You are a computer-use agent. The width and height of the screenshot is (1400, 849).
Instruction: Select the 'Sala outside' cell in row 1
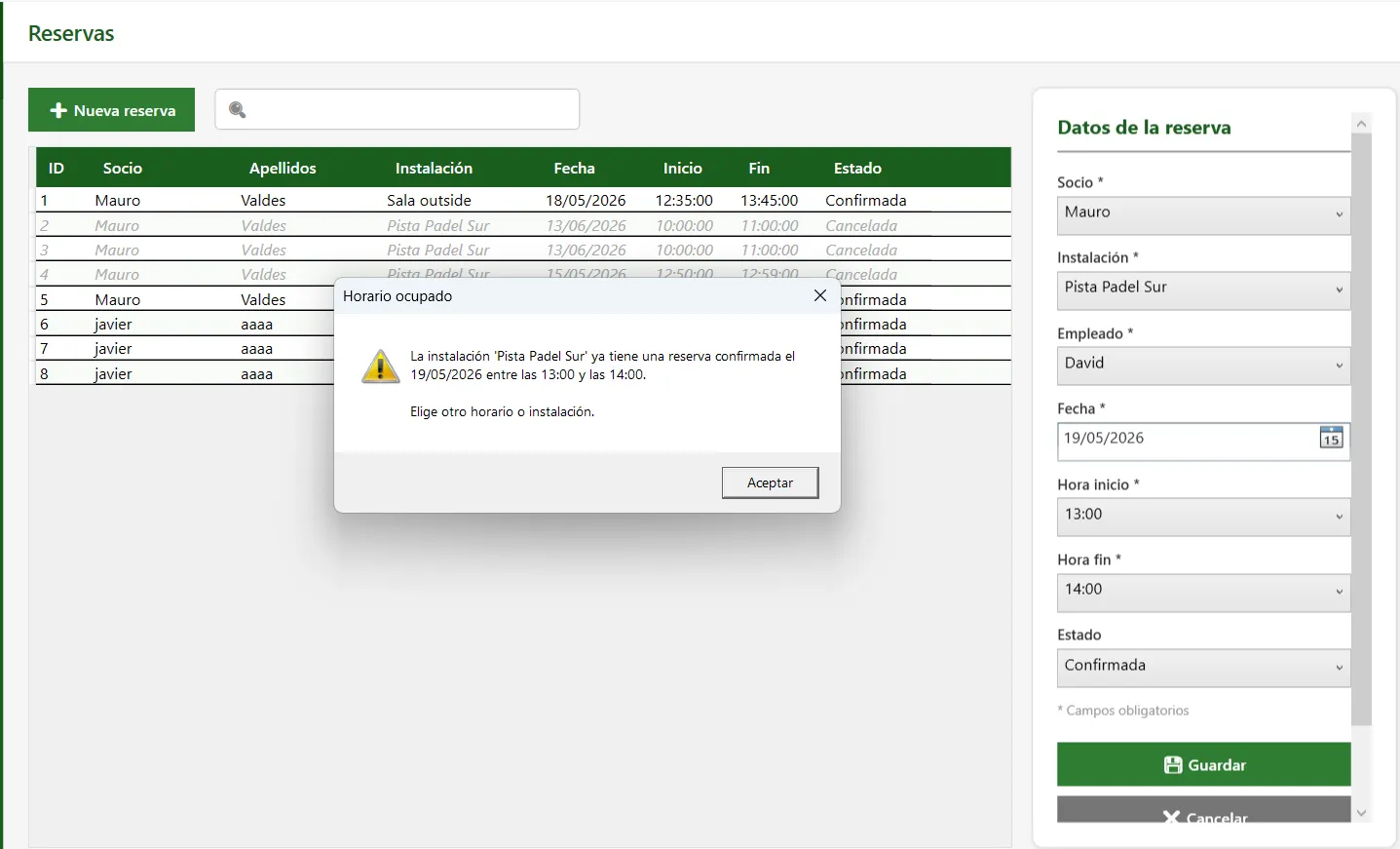click(429, 200)
